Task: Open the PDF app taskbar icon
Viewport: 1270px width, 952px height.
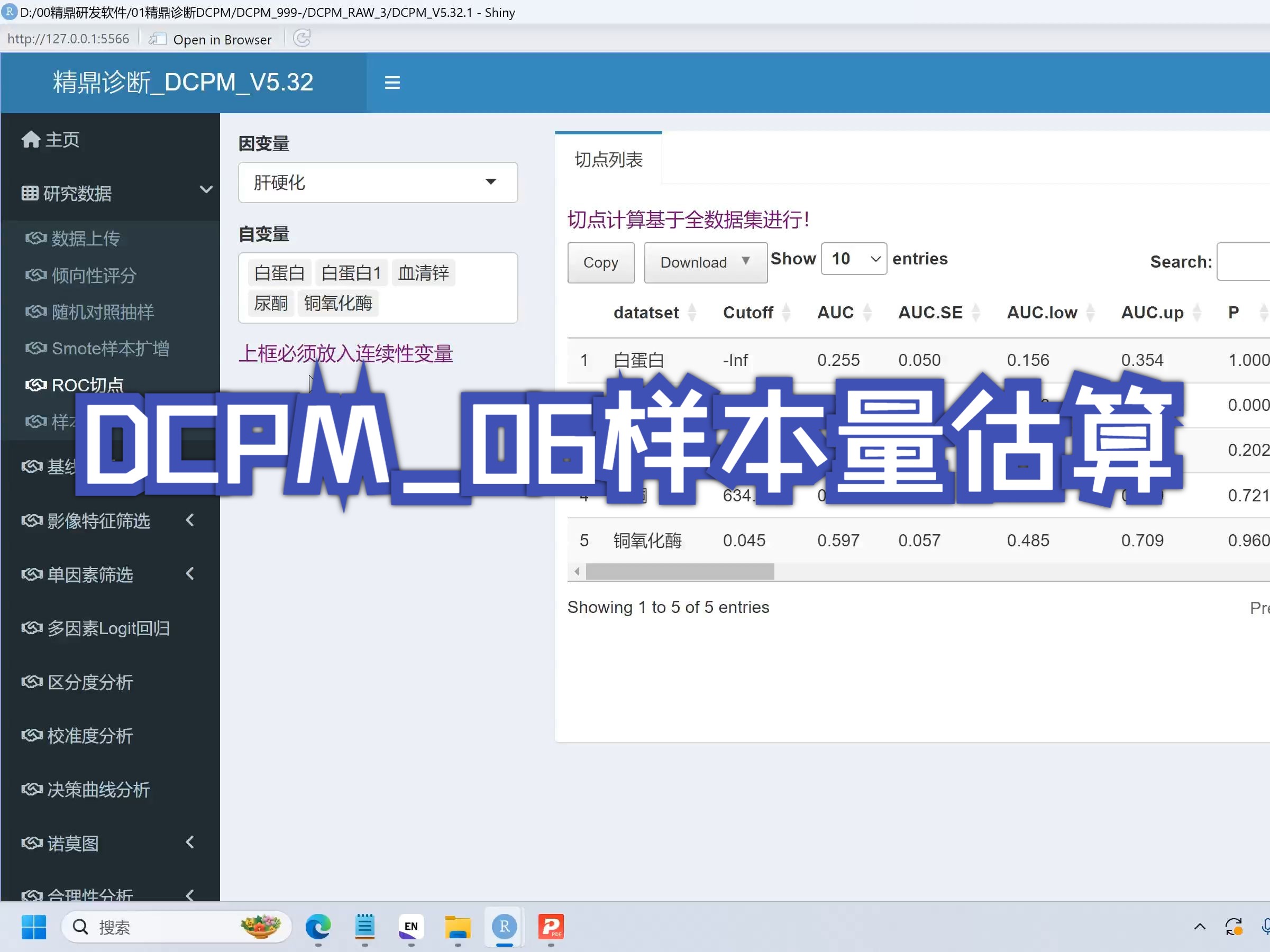Action: click(x=551, y=926)
